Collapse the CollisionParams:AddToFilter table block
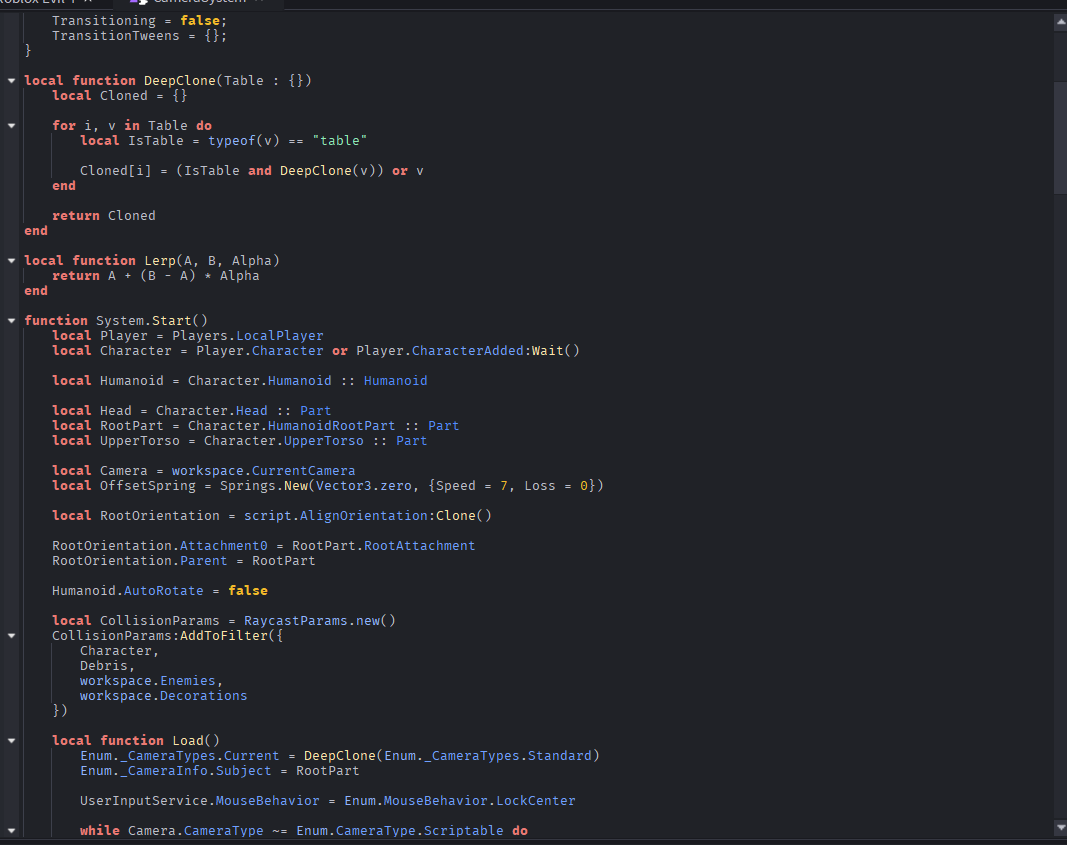The image size is (1067, 845). click(x=12, y=635)
